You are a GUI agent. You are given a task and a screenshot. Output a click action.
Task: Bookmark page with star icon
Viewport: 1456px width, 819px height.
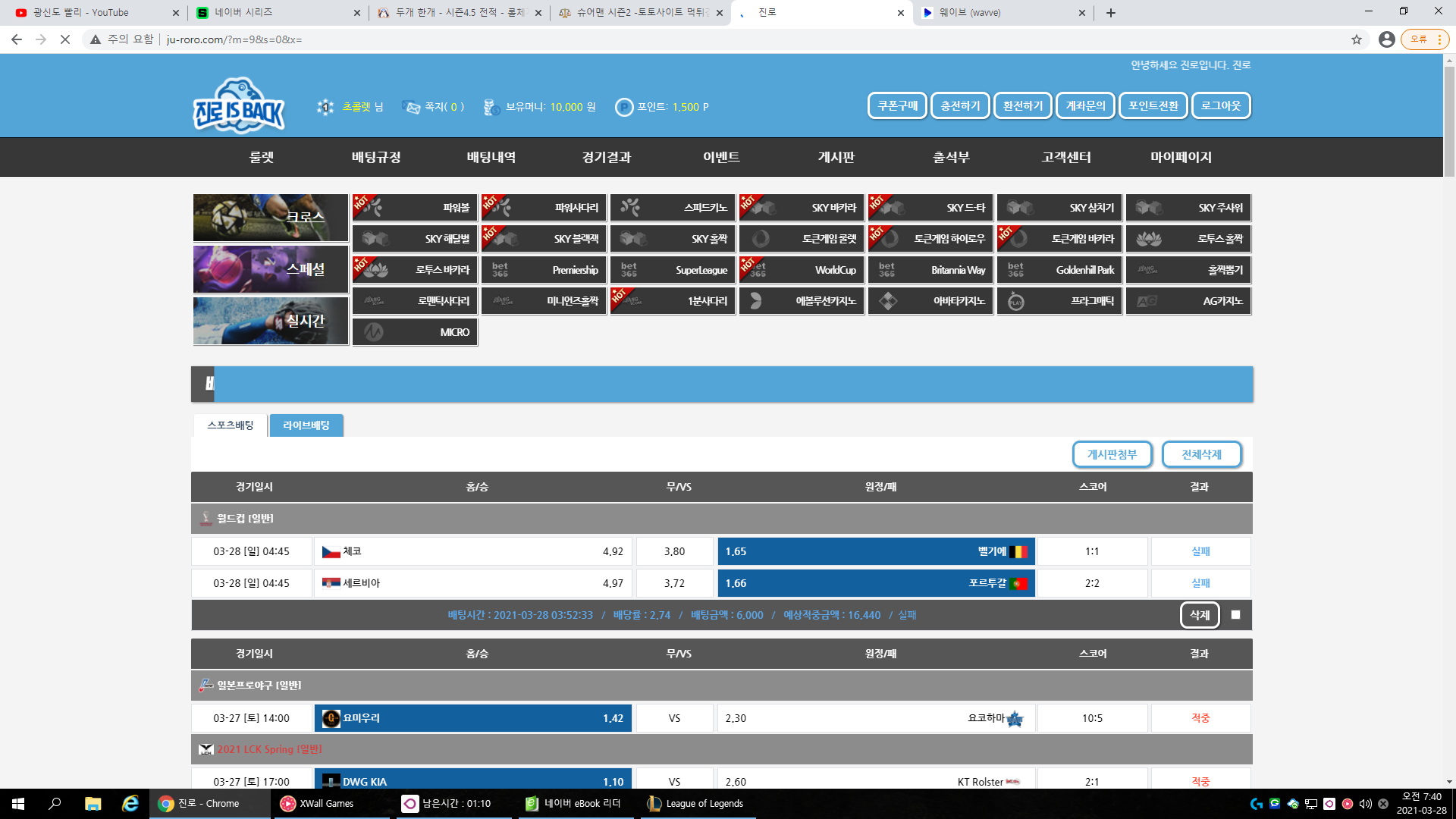coord(1357,39)
